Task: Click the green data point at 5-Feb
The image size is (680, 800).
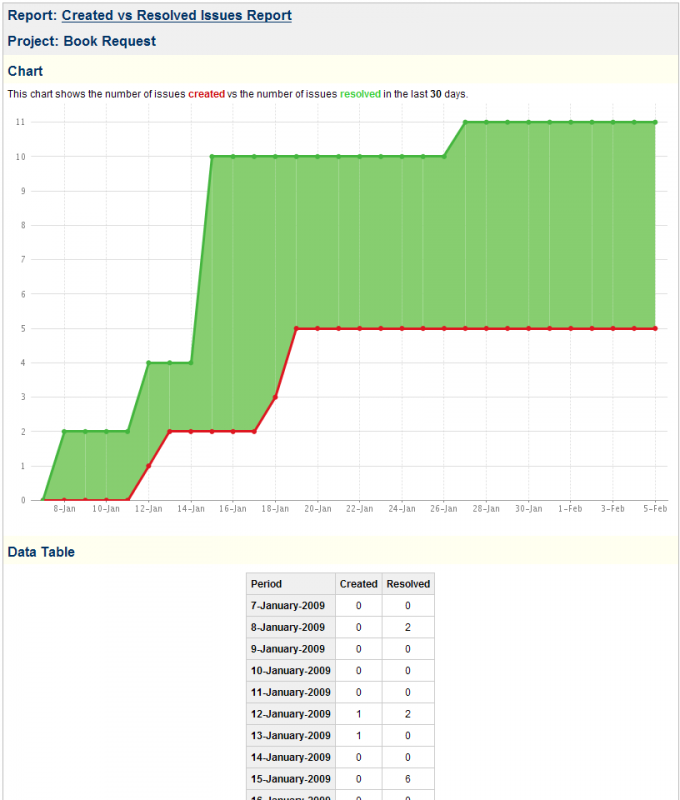Action: click(655, 122)
